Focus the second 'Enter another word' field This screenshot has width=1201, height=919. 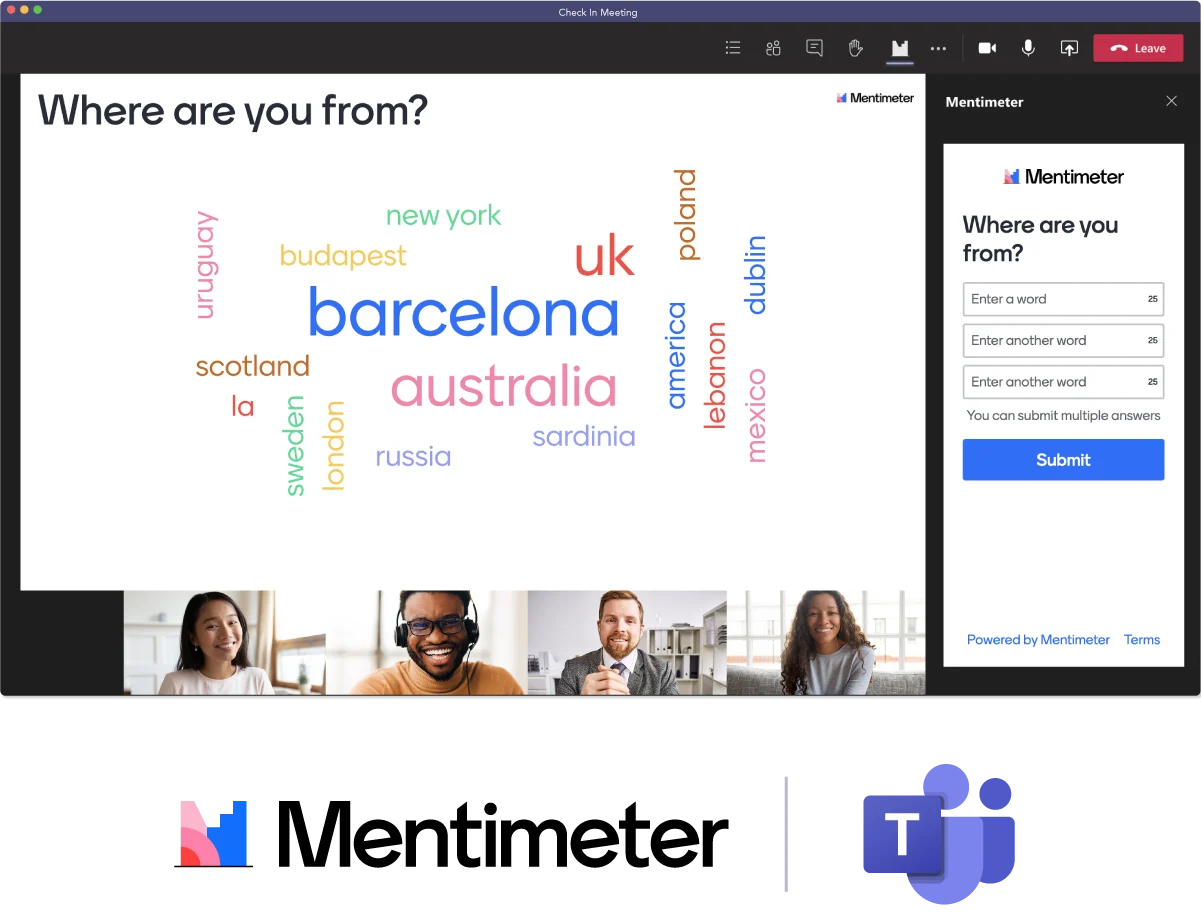(x=1063, y=340)
